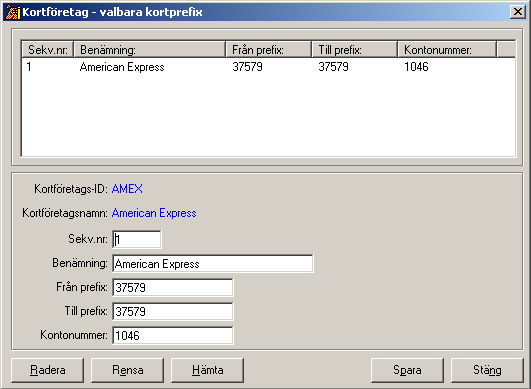Focus the Benämning input field
Image resolution: width=531 pixels, height=389 pixels.
point(213,263)
